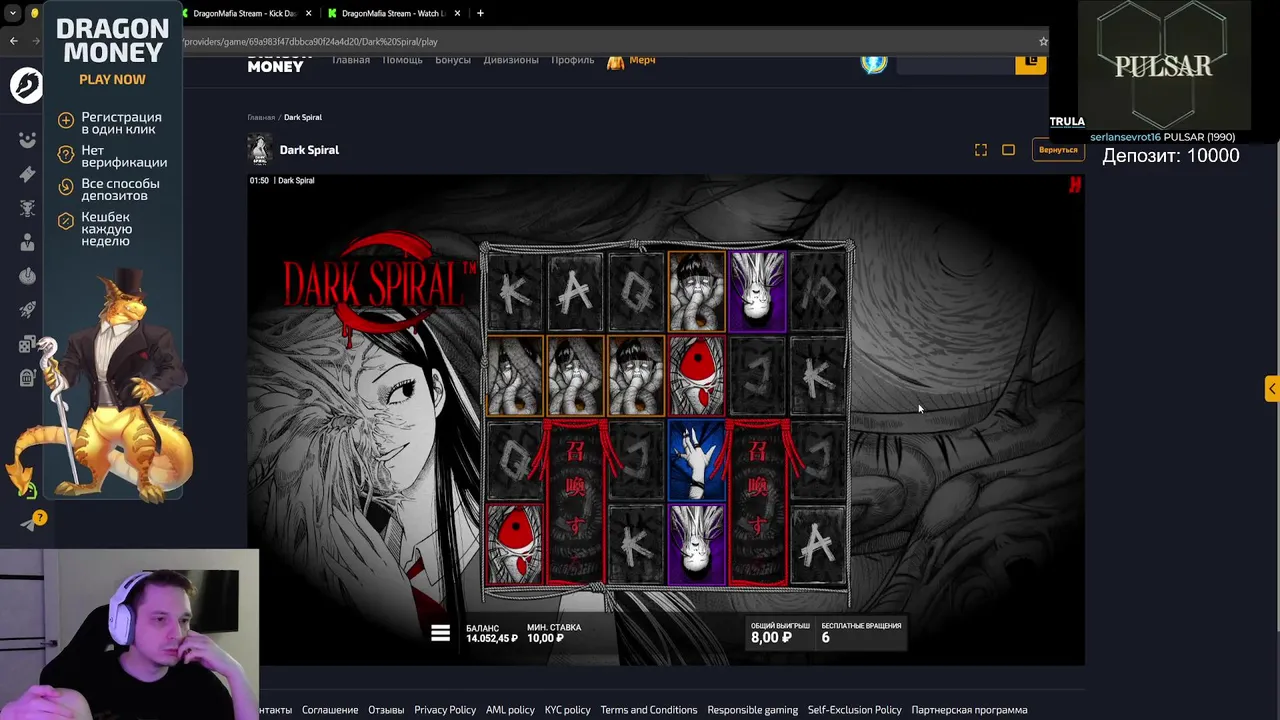
Task: Click the Dark Spiral game thumbnail icon
Action: (260, 150)
